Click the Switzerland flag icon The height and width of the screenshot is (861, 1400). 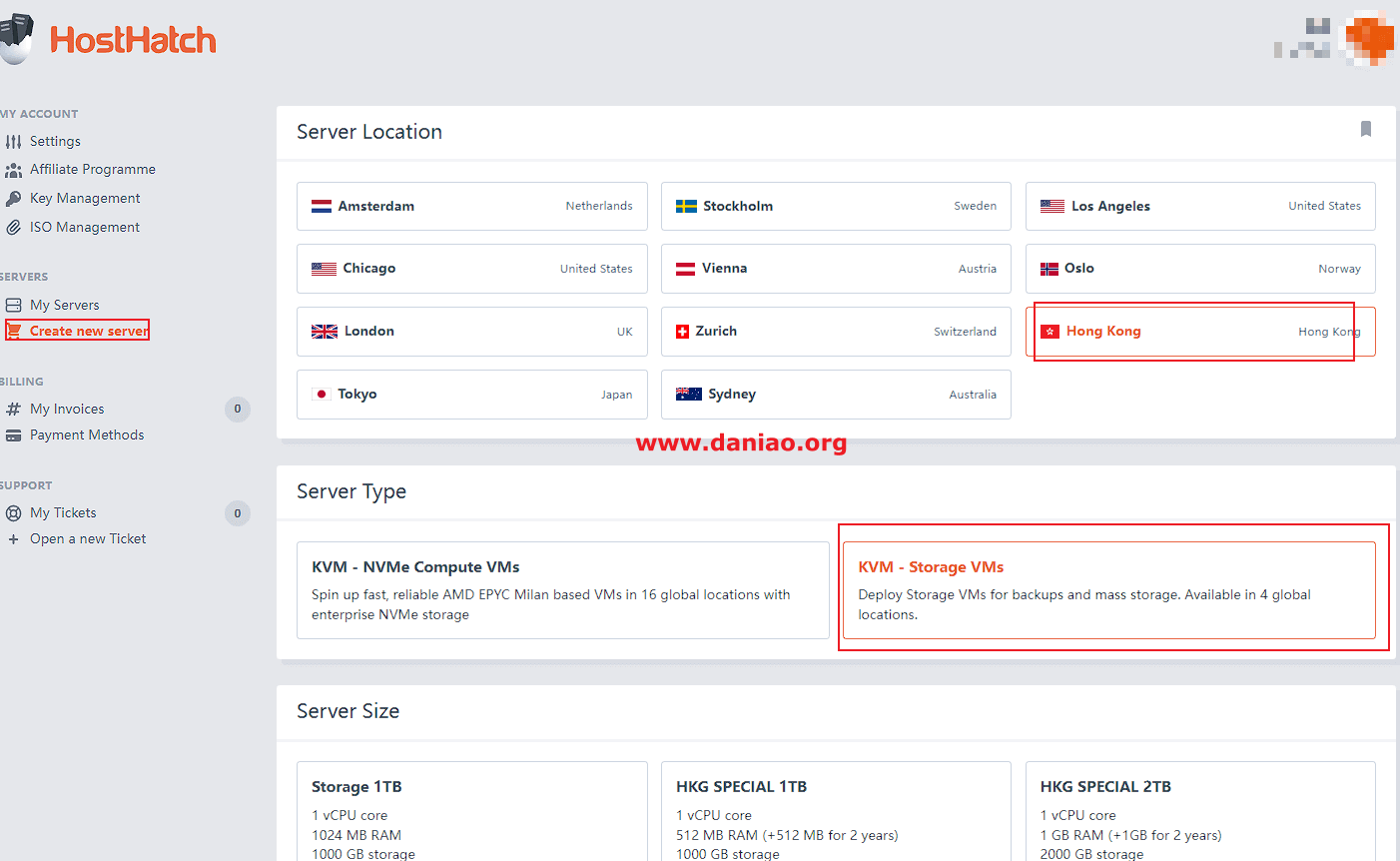coord(682,332)
